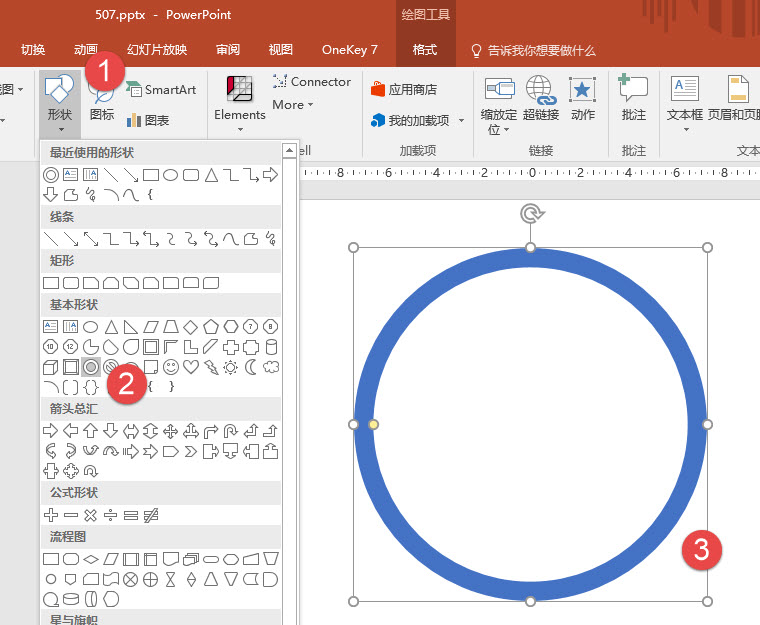Viewport: 760px width, 625px height.
Task: Choose the crescent moon shape
Action: pyautogui.click(x=251, y=367)
